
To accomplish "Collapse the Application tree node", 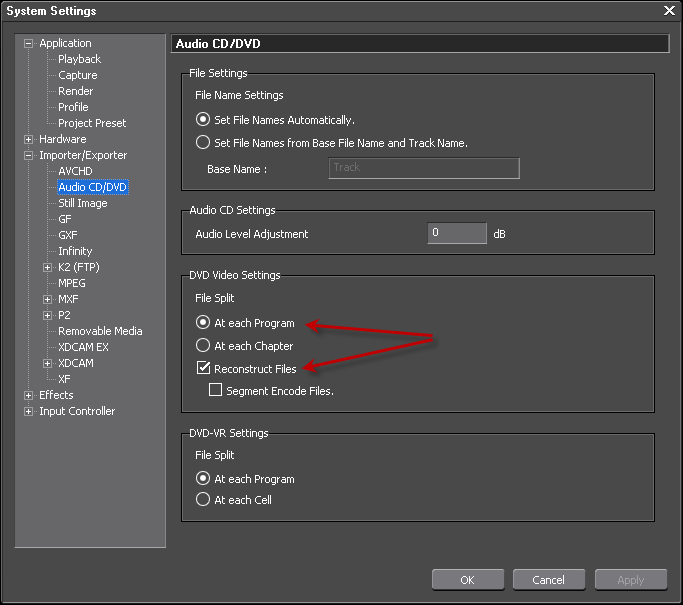I will point(28,44).
